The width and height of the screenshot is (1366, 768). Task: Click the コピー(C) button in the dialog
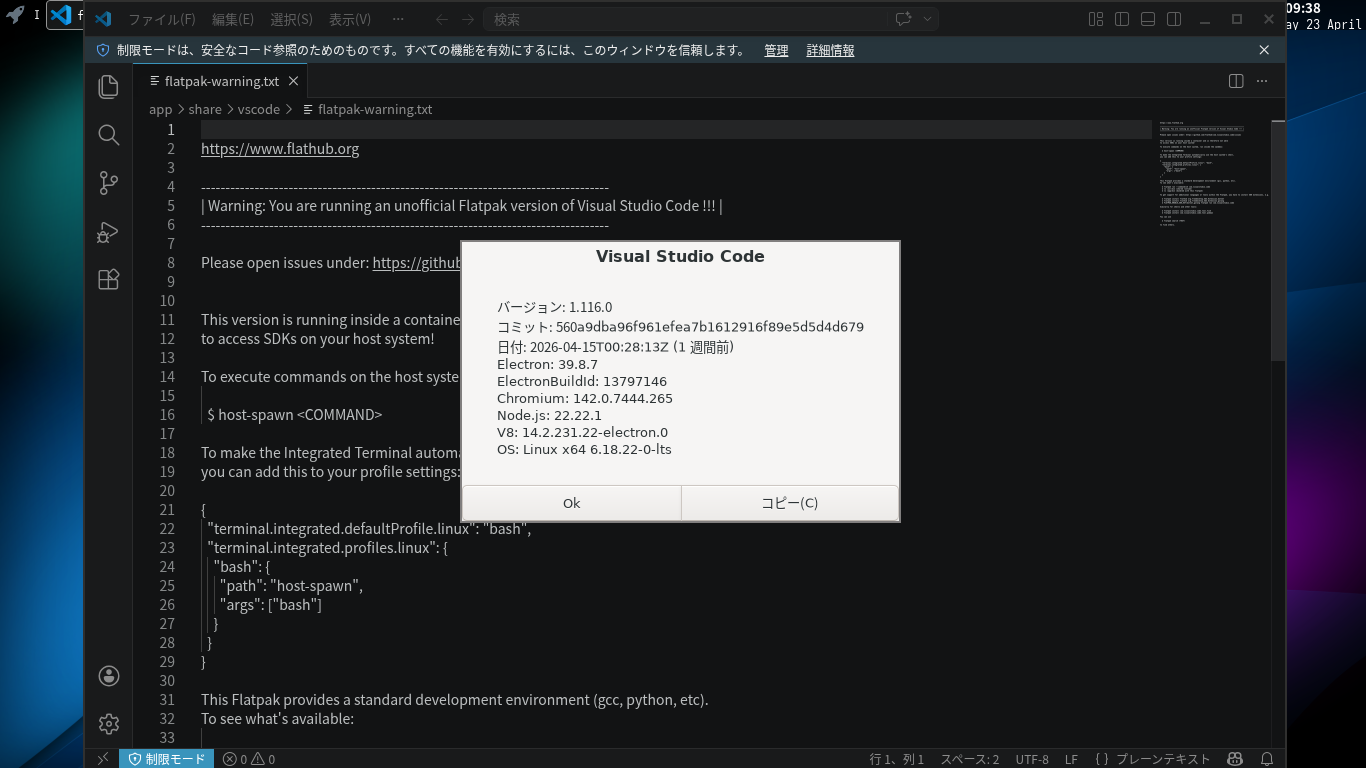pos(790,503)
